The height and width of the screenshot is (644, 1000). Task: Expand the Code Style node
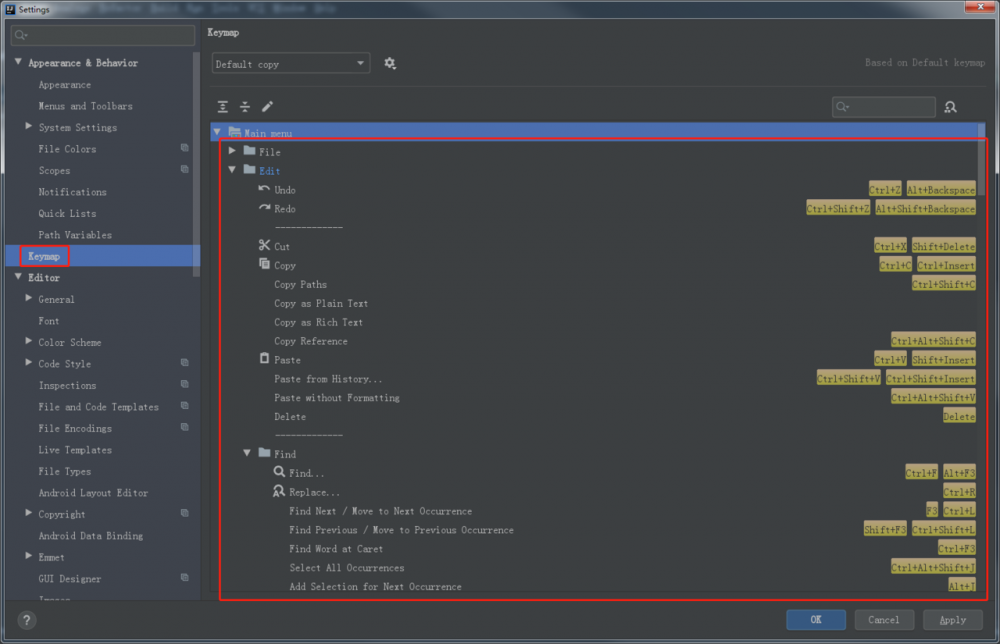point(29,362)
